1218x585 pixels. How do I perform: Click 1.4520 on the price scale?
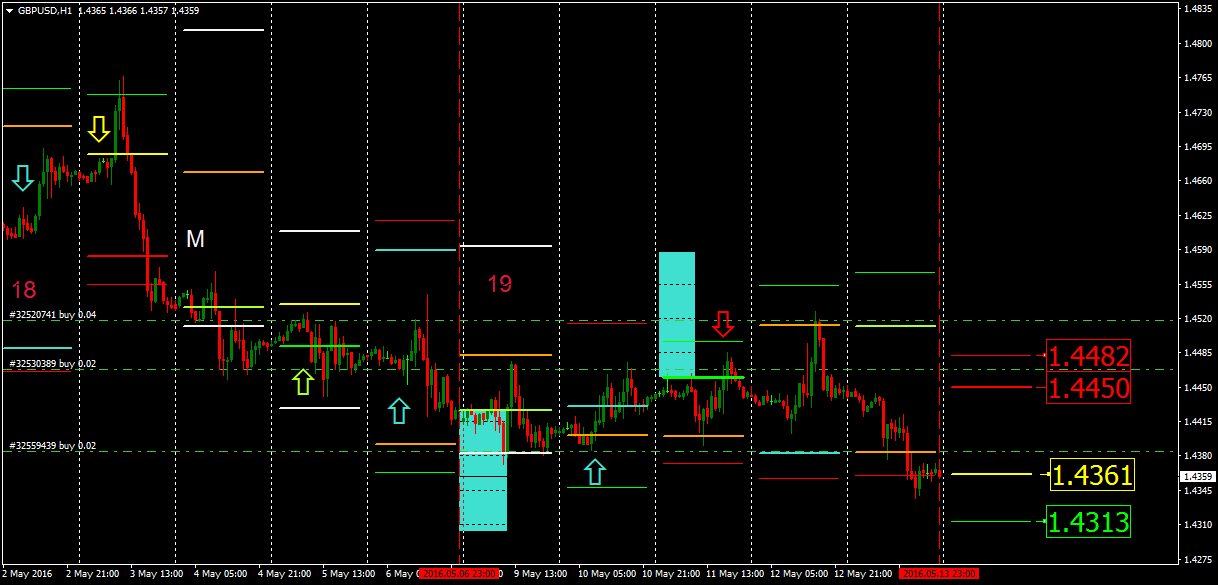point(1198,319)
